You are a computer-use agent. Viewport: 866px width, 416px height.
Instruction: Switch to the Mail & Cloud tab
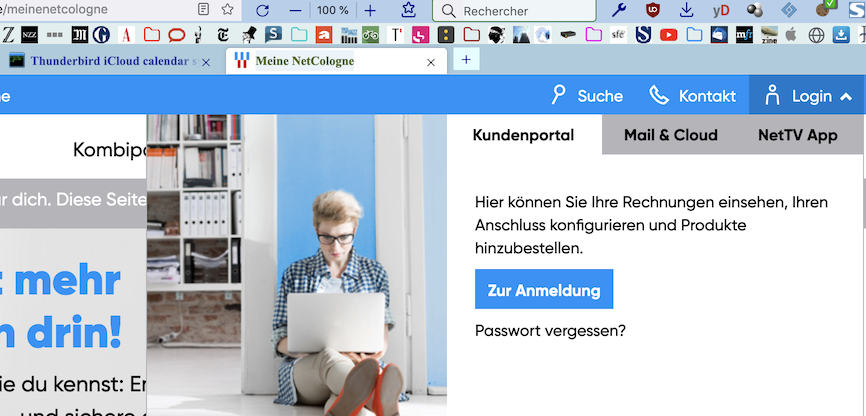pos(670,135)
